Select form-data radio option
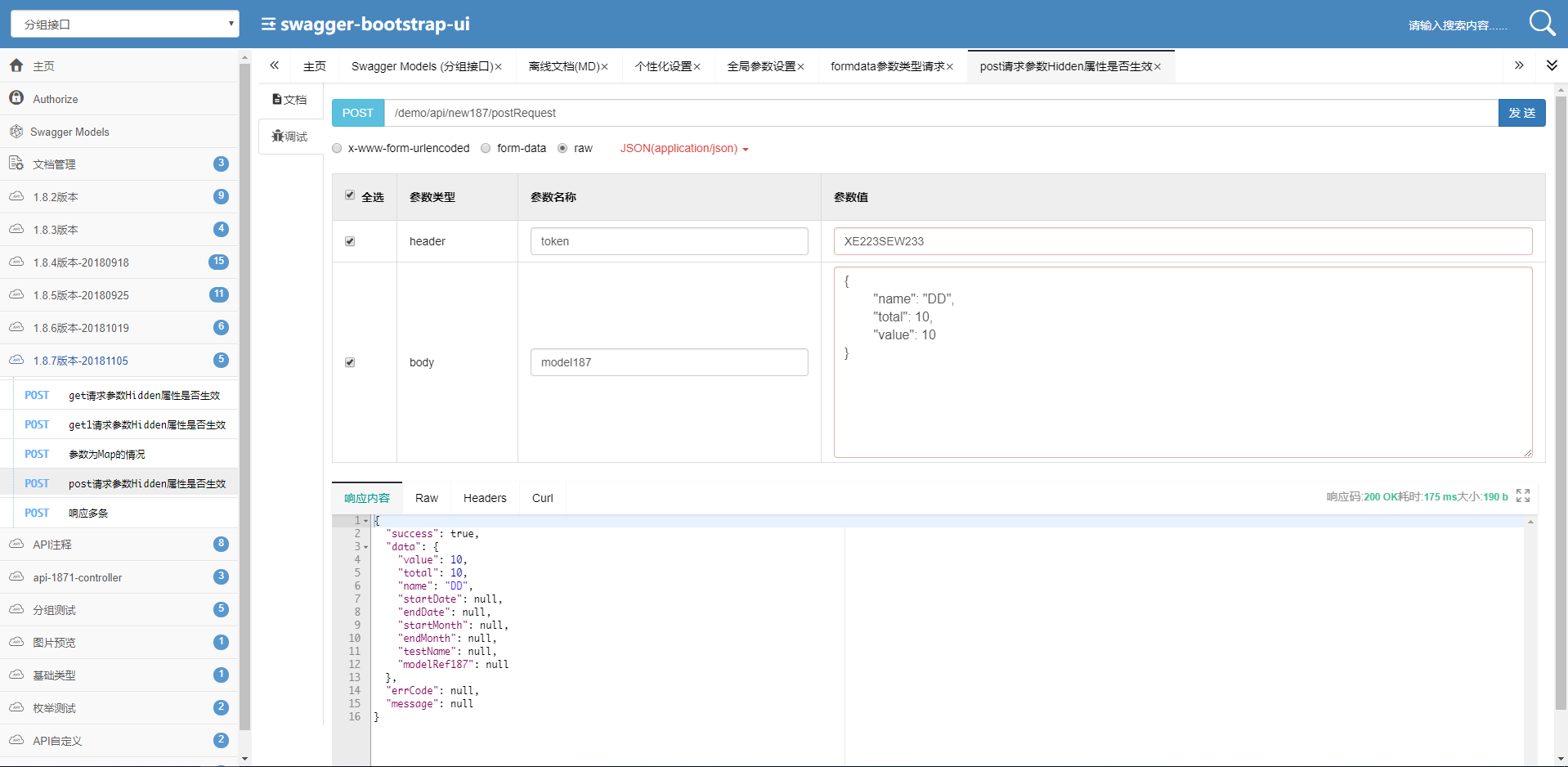 point(486,148)
